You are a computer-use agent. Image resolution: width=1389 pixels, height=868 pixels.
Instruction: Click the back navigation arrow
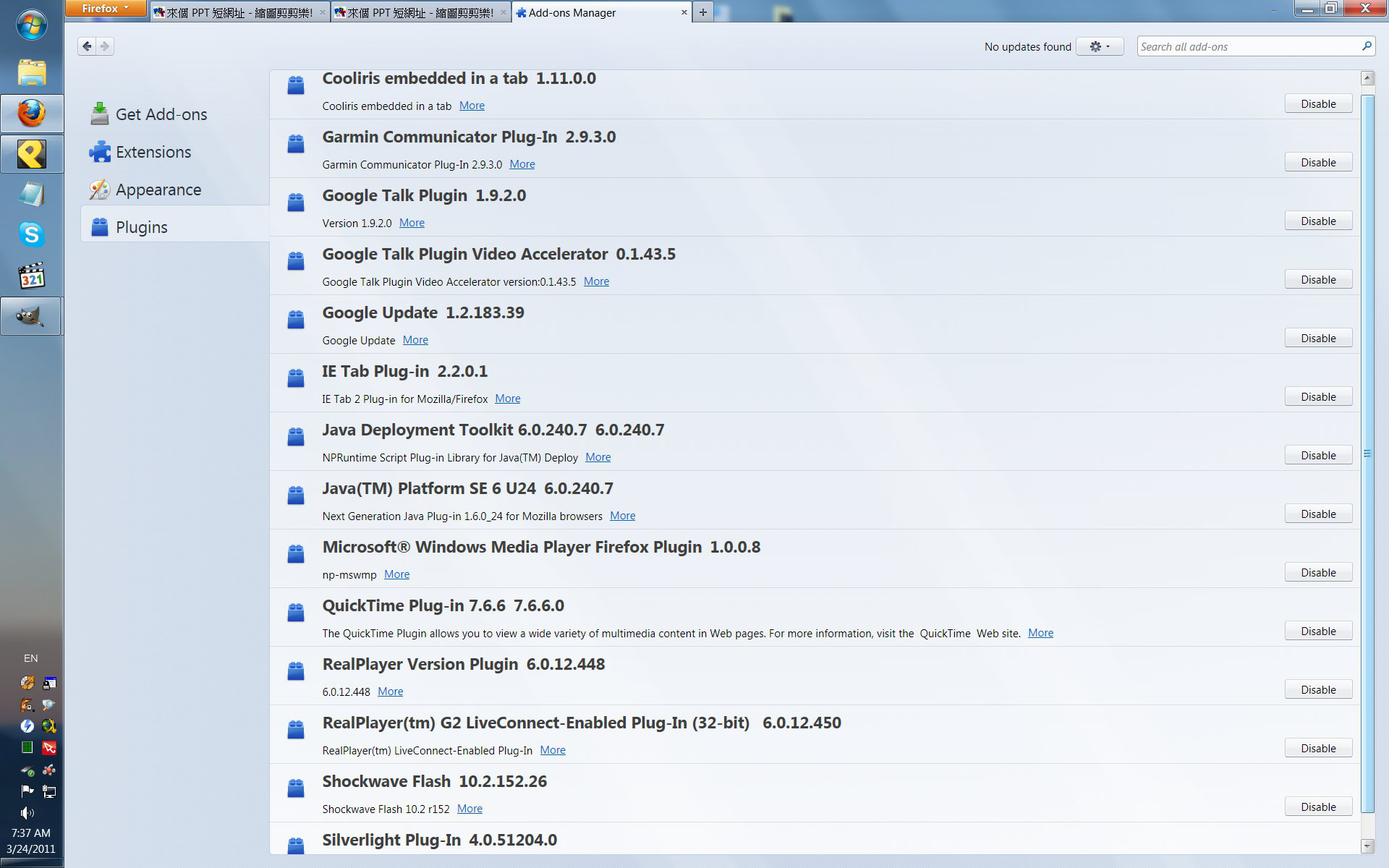[87, 46]
